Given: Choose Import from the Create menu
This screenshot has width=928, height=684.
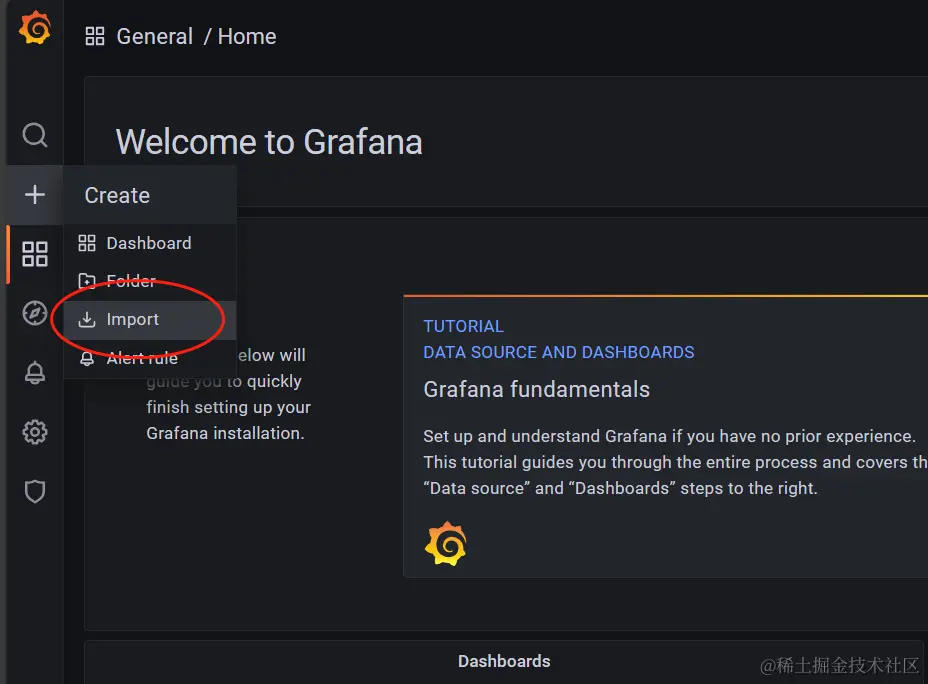Looking at the screenshot, I should click(x=150, y=320).
